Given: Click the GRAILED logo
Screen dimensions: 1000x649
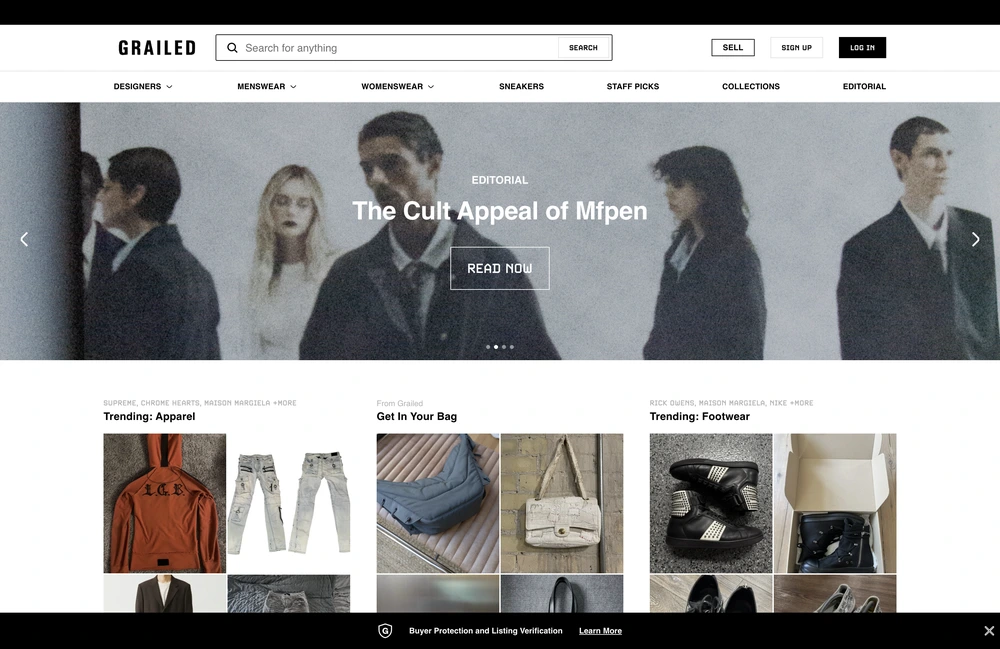Looking at the screenshot, I should click(156, 47).
